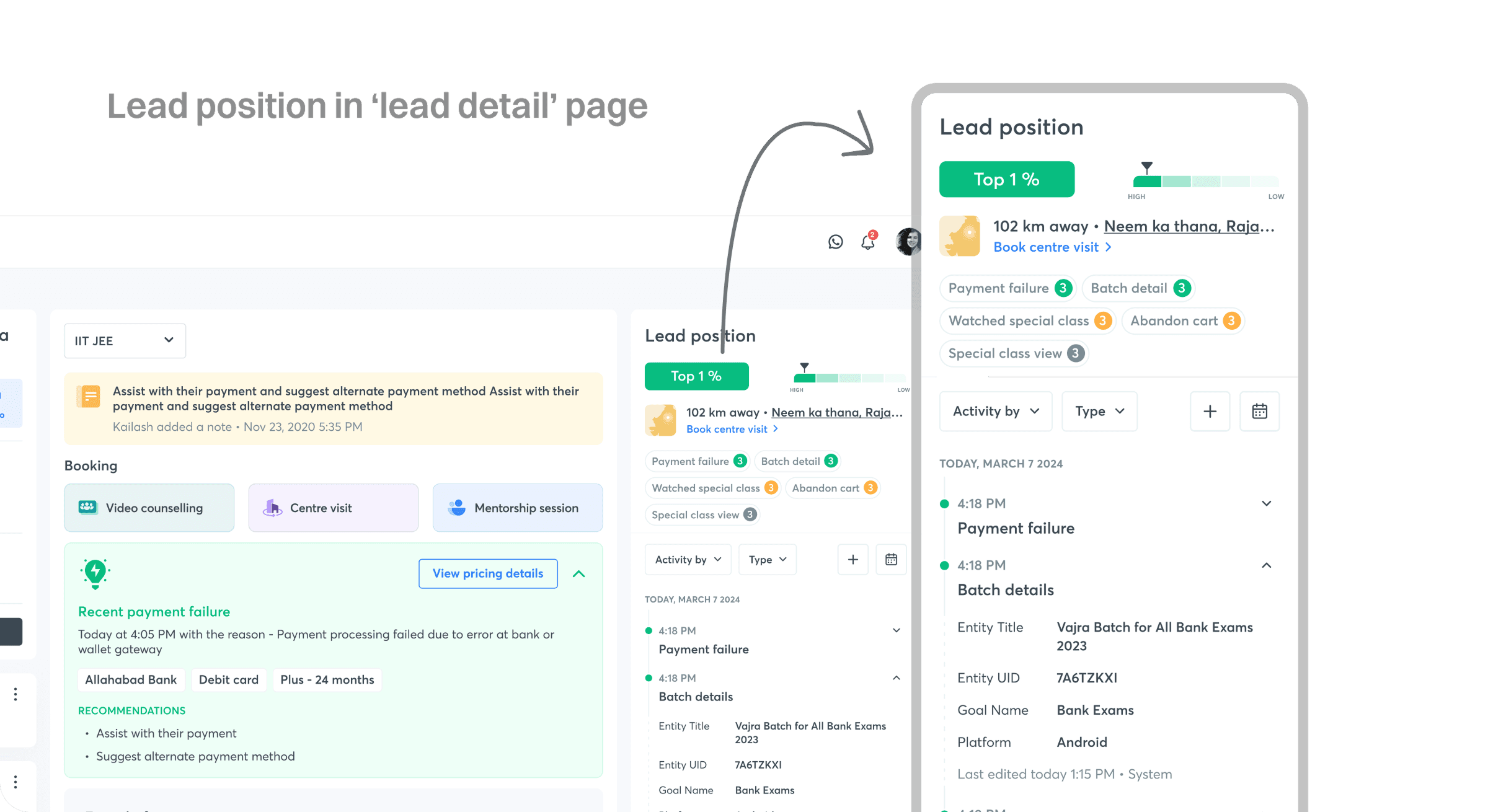Click the score pointer marker, enlarged panel
This screenshot has width=1488, height=812.
1147,168
